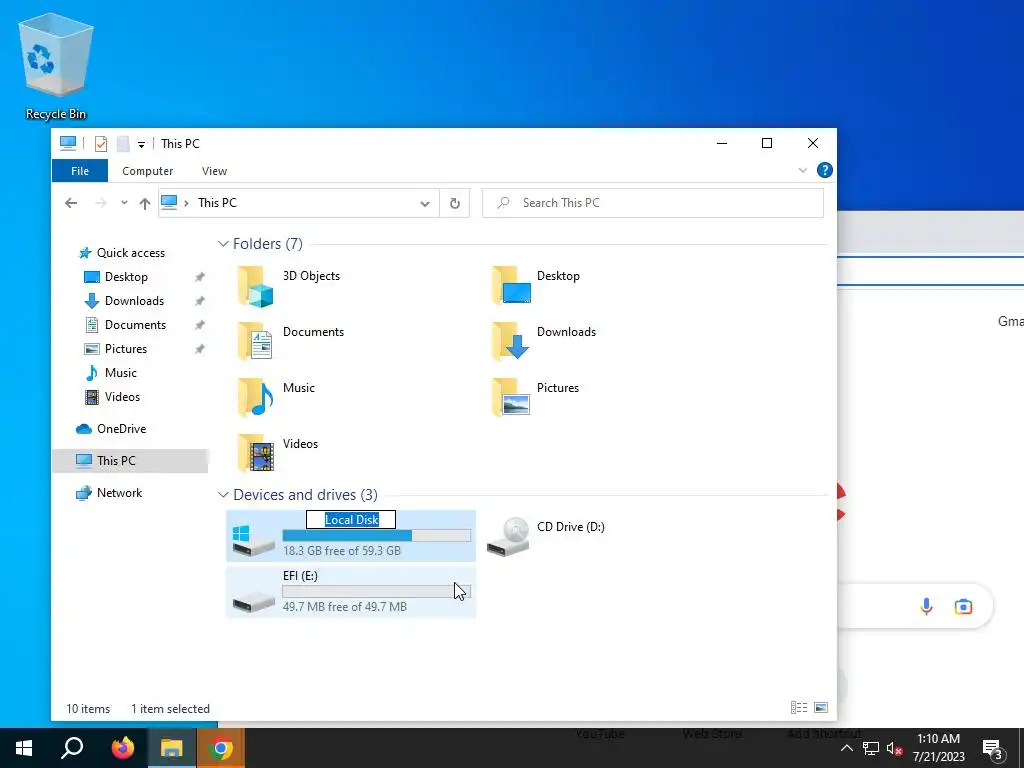
Task: Collapse the Folders (7) group
Action: tap(223, 244)
